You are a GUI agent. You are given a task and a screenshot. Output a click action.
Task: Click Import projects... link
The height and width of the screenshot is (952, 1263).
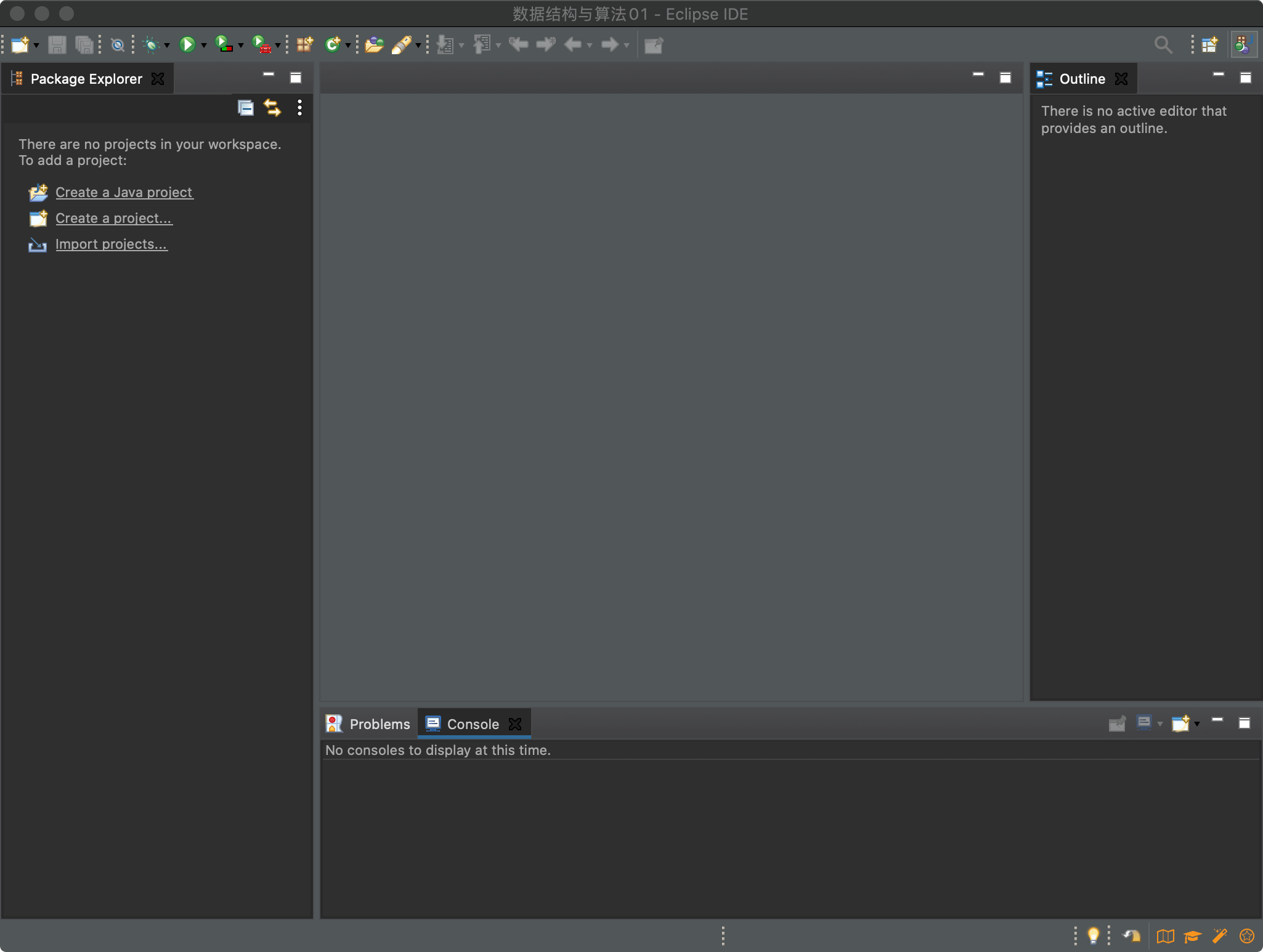(x=112, y=244)
